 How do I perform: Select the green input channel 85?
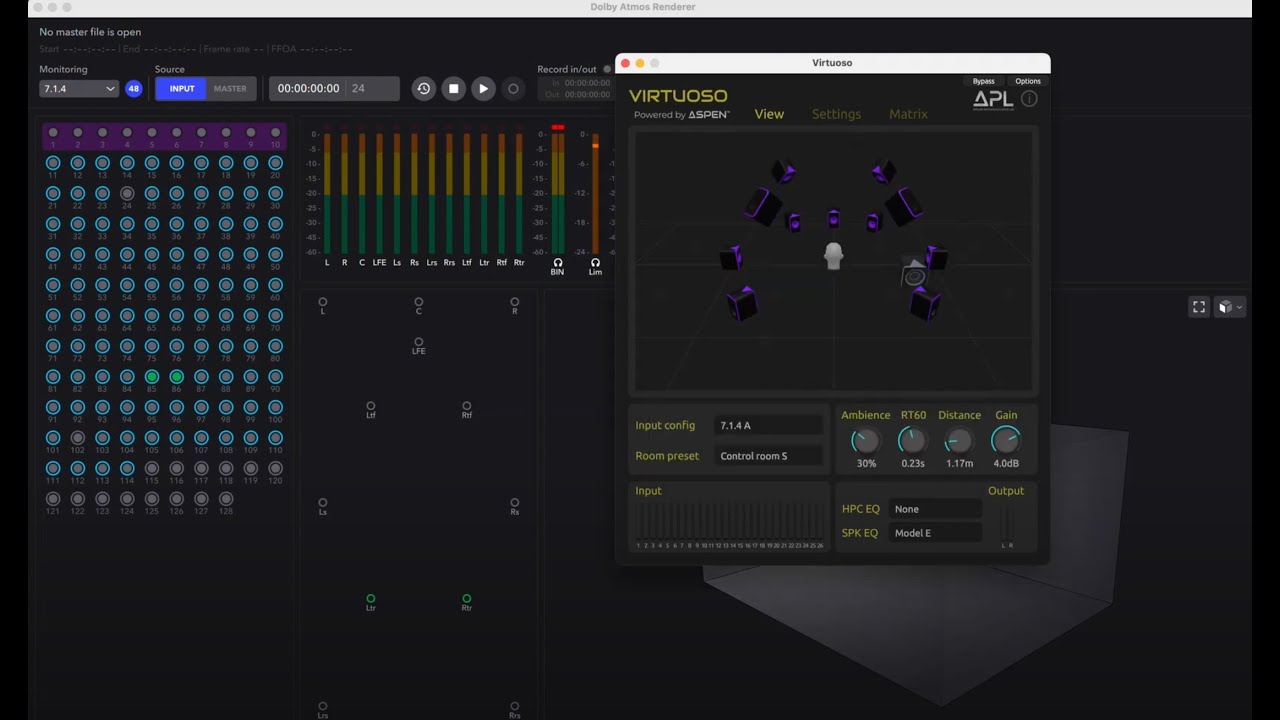152,377
